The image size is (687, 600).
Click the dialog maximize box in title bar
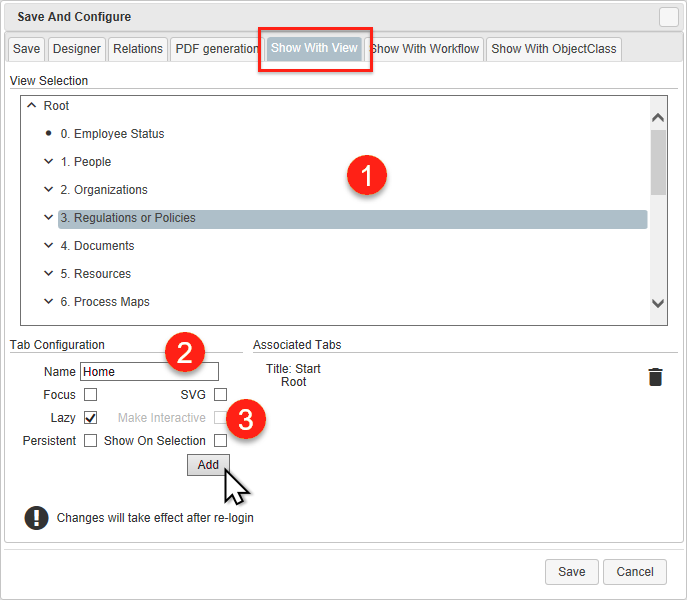click(x=668, y=17)
